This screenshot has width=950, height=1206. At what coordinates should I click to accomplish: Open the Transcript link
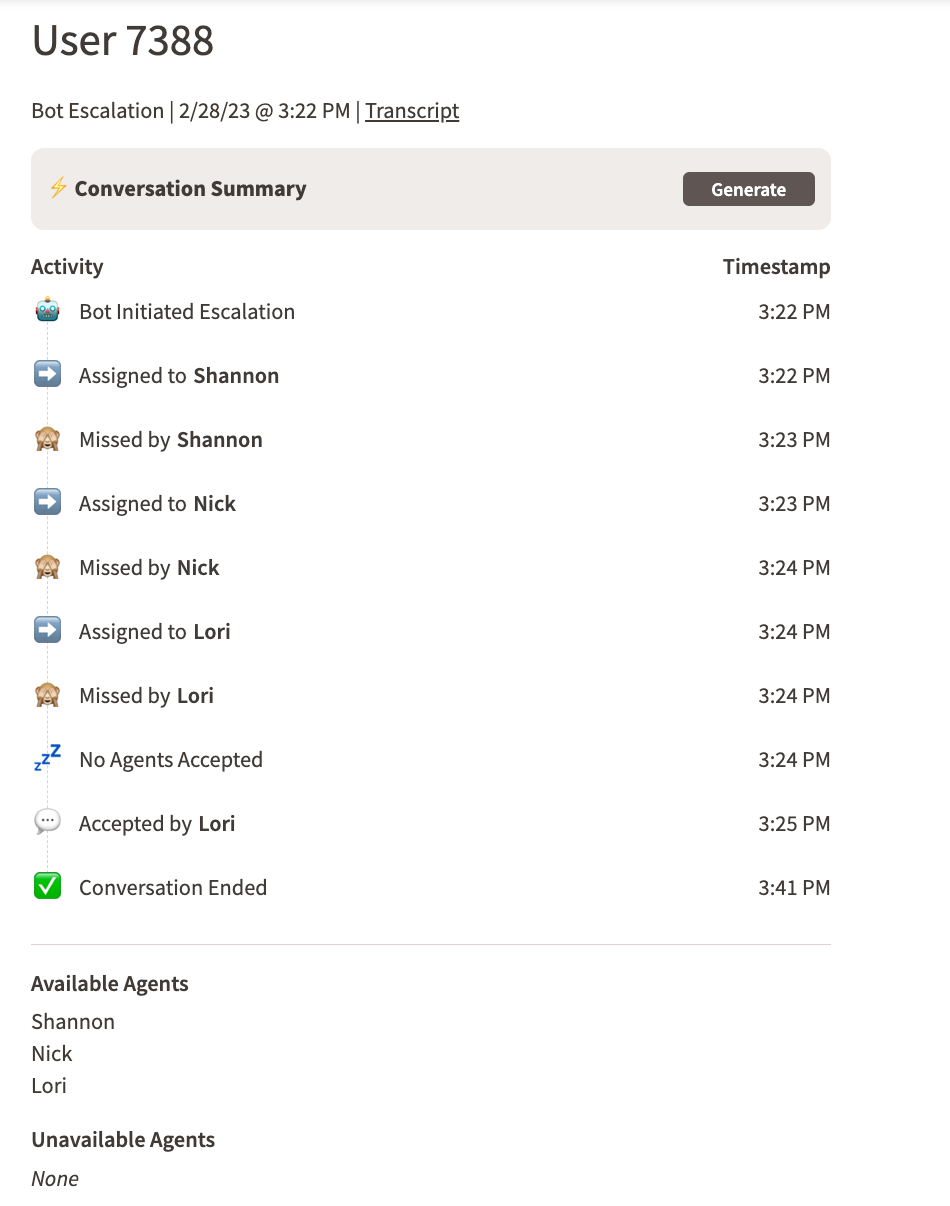412,111
